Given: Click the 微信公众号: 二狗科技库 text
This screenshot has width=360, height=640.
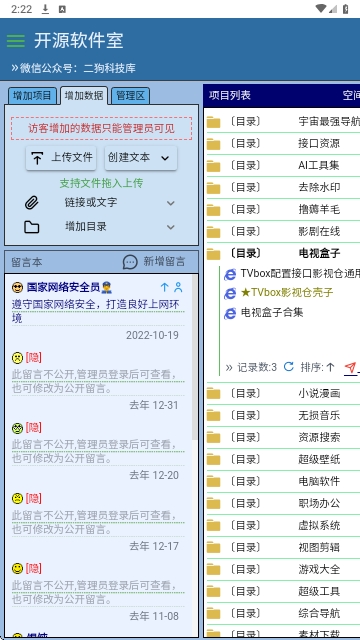Looking at the screenshot, I should 78,68.
